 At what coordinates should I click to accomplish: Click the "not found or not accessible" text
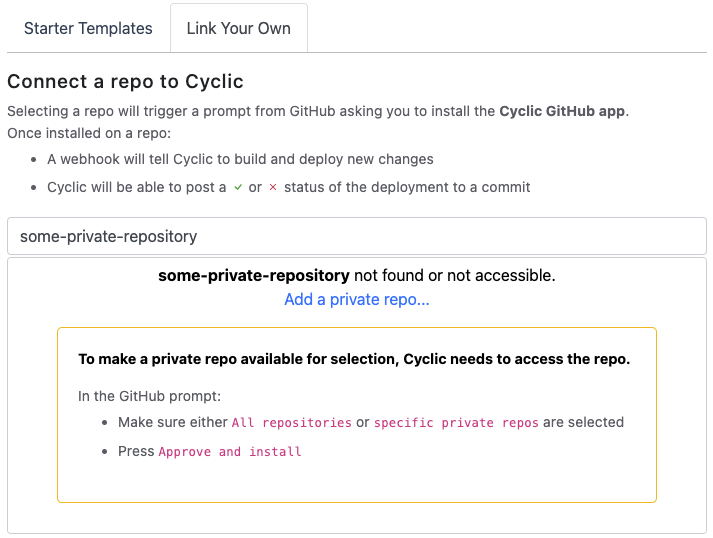(x=454, y=275)
